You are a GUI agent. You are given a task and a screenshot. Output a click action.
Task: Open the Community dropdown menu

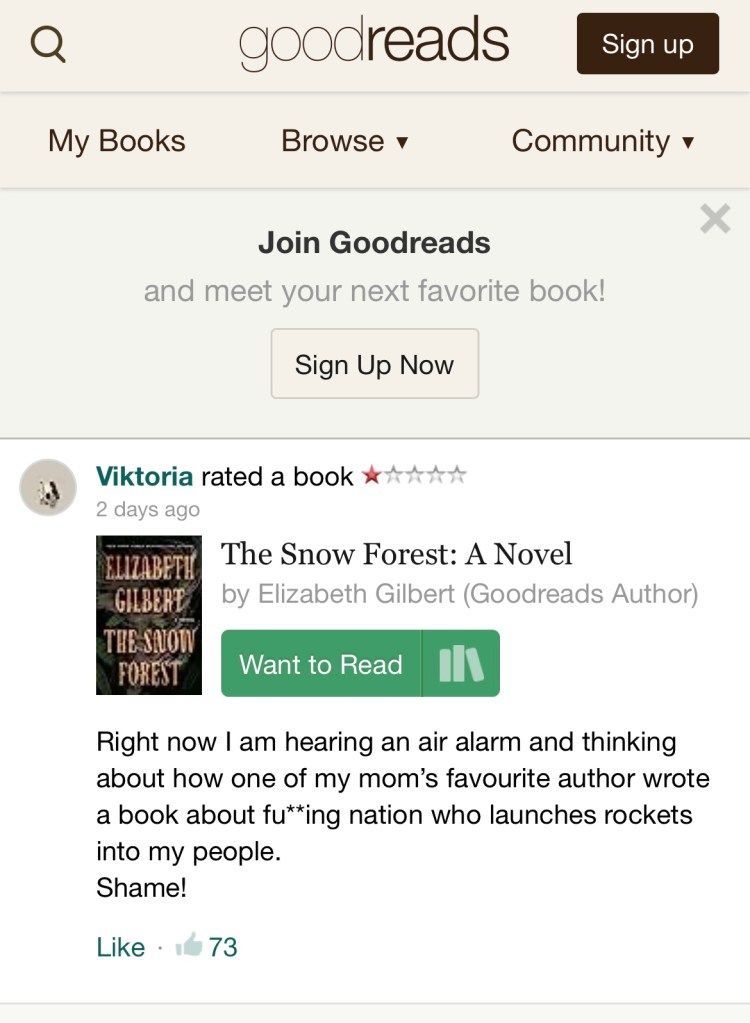(x=602, y=141)
